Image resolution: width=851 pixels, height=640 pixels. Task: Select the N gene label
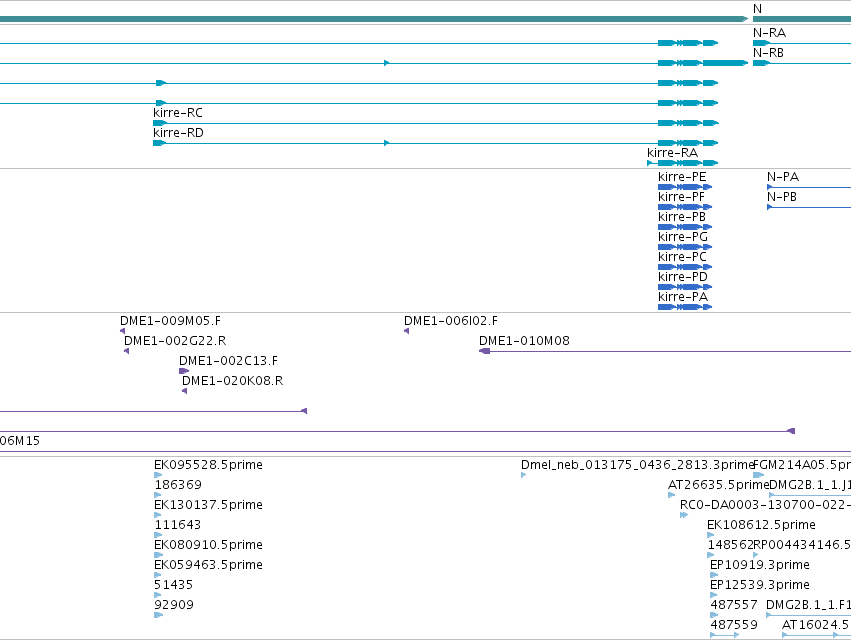coord(757,9)
